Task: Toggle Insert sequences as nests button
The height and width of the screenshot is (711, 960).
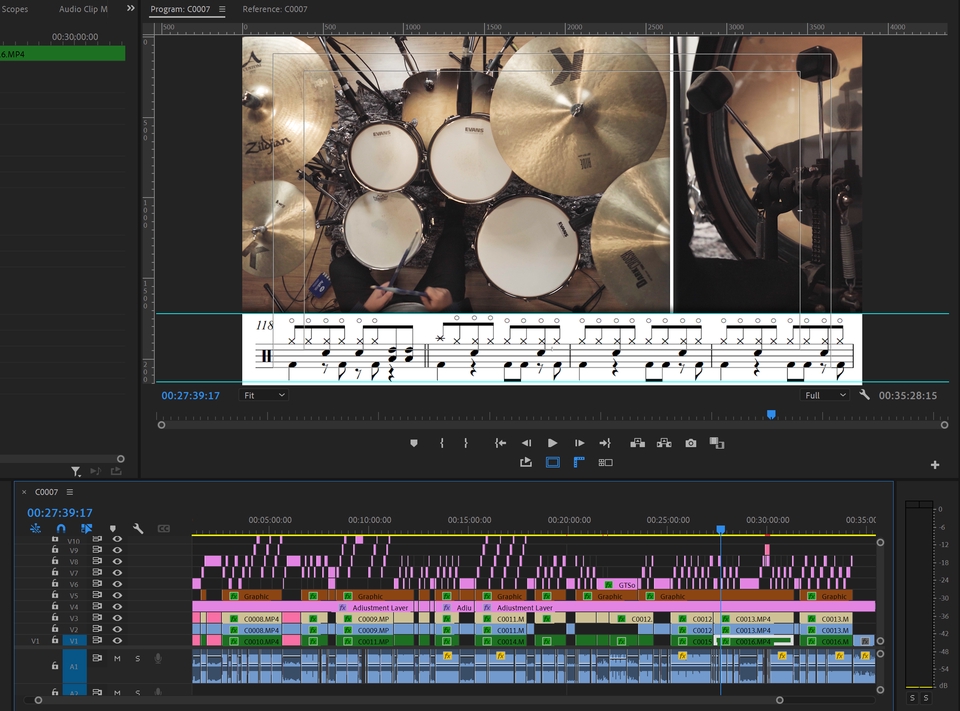Action: [x=36, y=528]
